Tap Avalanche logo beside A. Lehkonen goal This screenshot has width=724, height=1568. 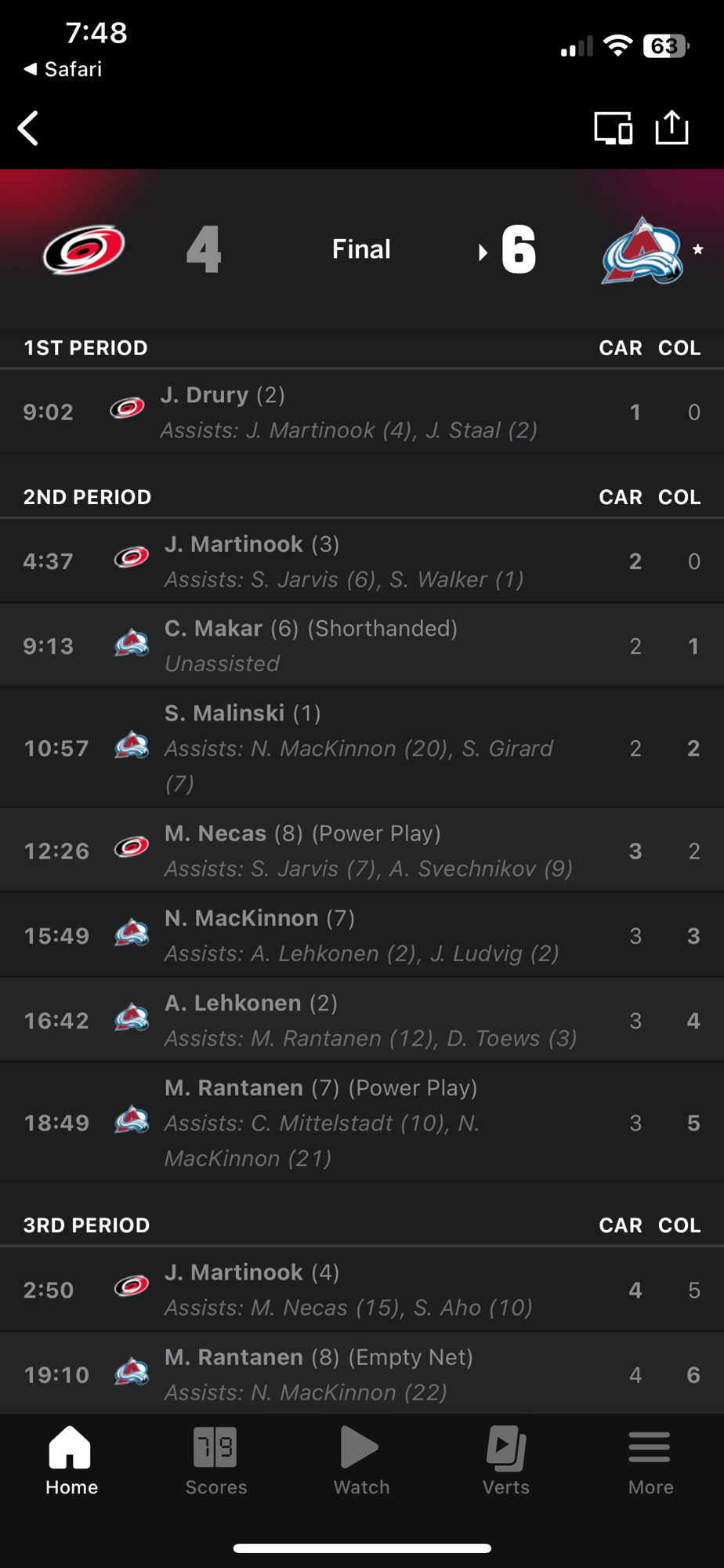click(132, 1020)
